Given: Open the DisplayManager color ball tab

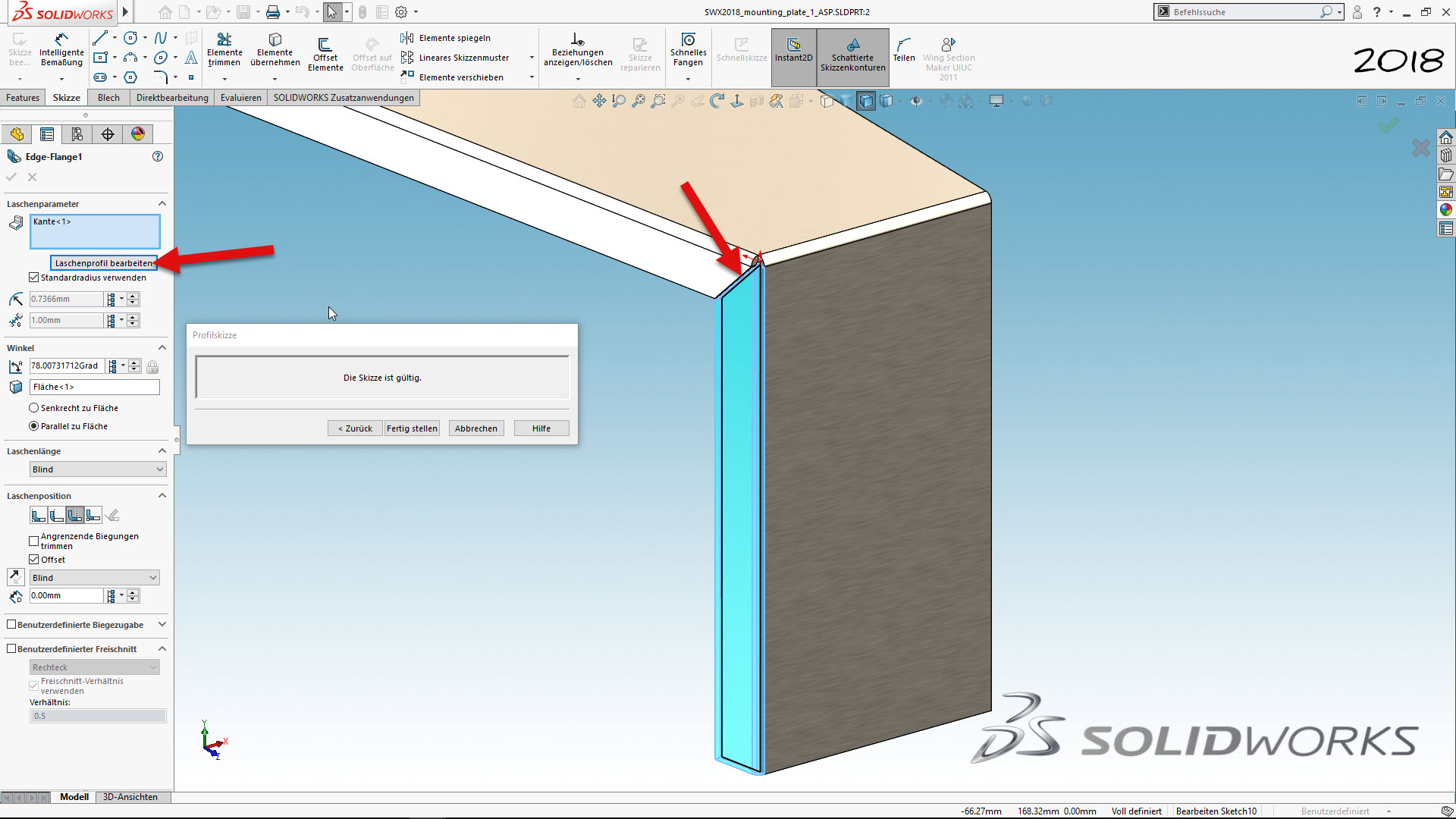Looking at the screenshot, I should 138,134.
